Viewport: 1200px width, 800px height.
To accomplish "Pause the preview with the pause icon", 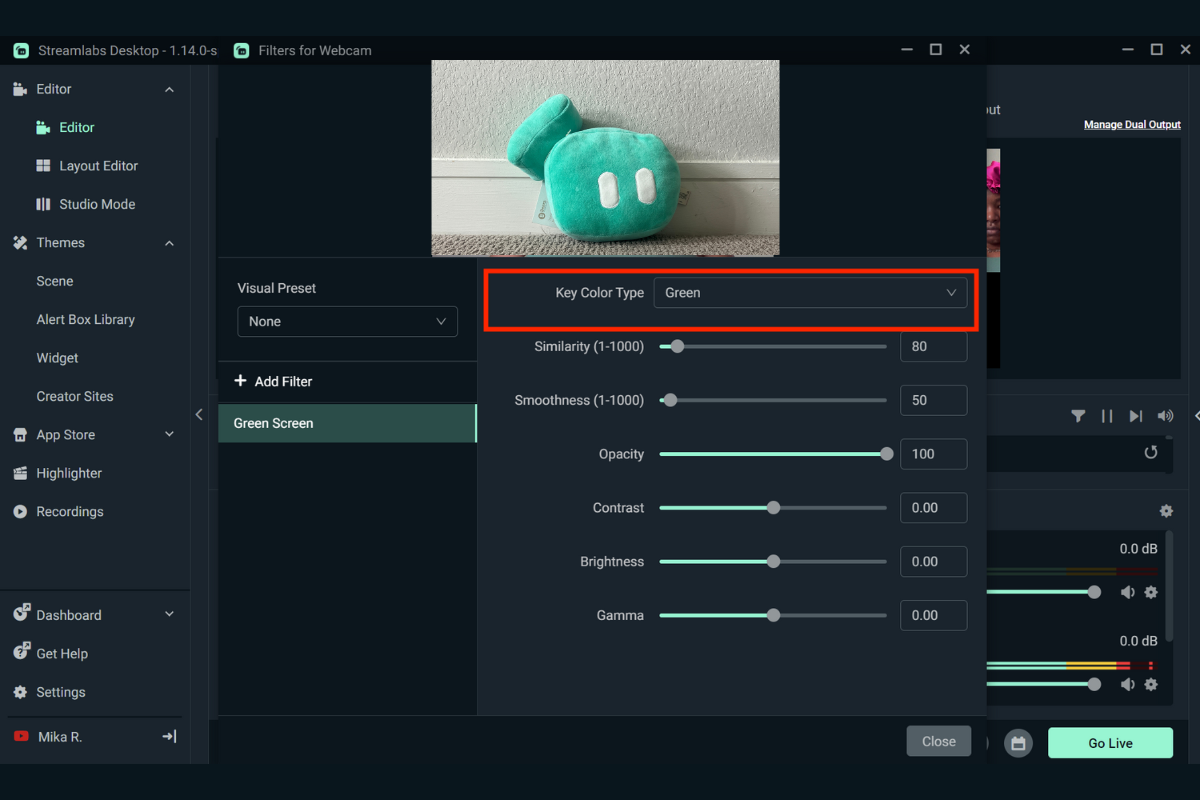I will 1107,415.
